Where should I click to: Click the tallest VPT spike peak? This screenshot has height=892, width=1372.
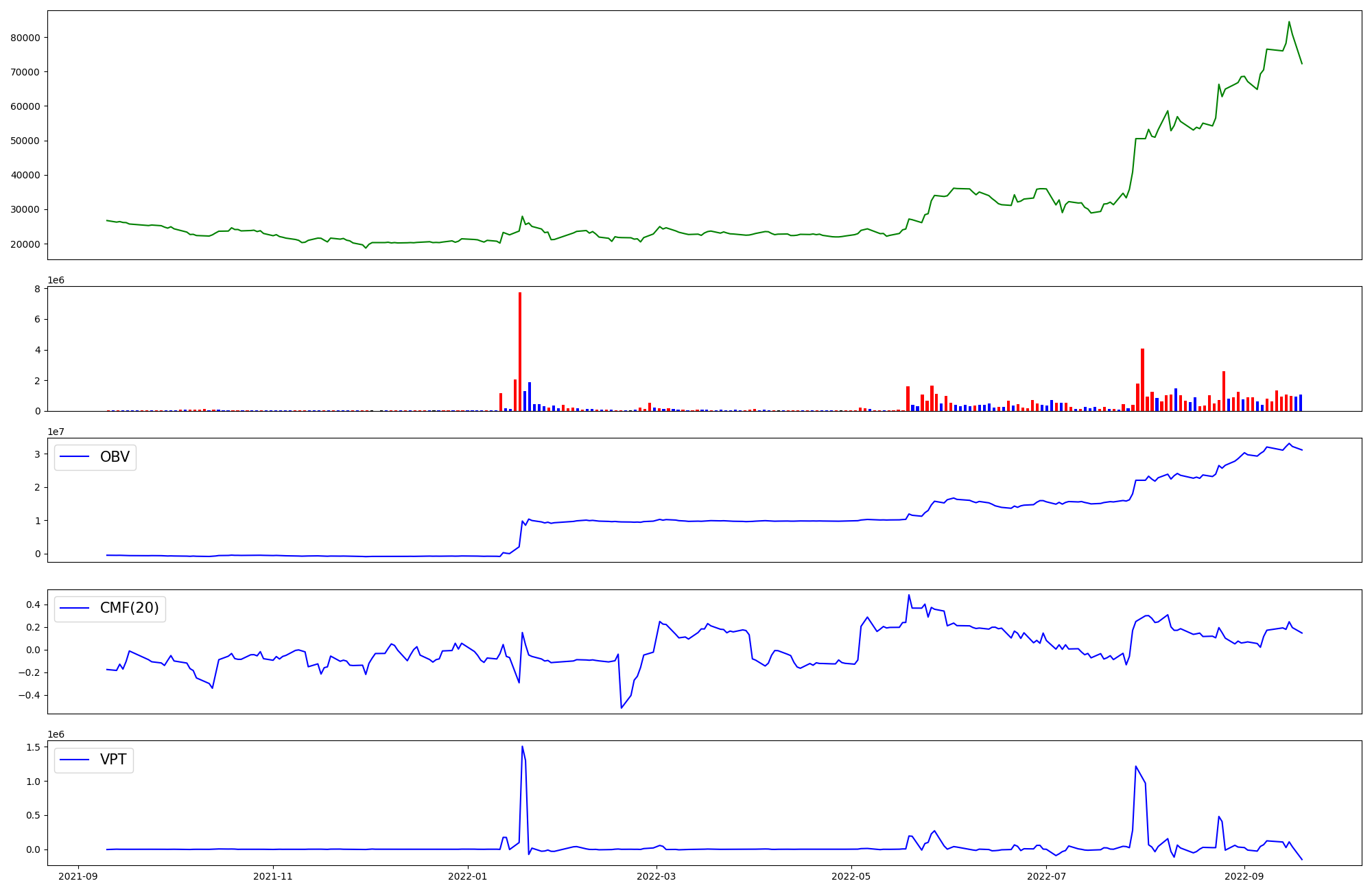(522, 747)
